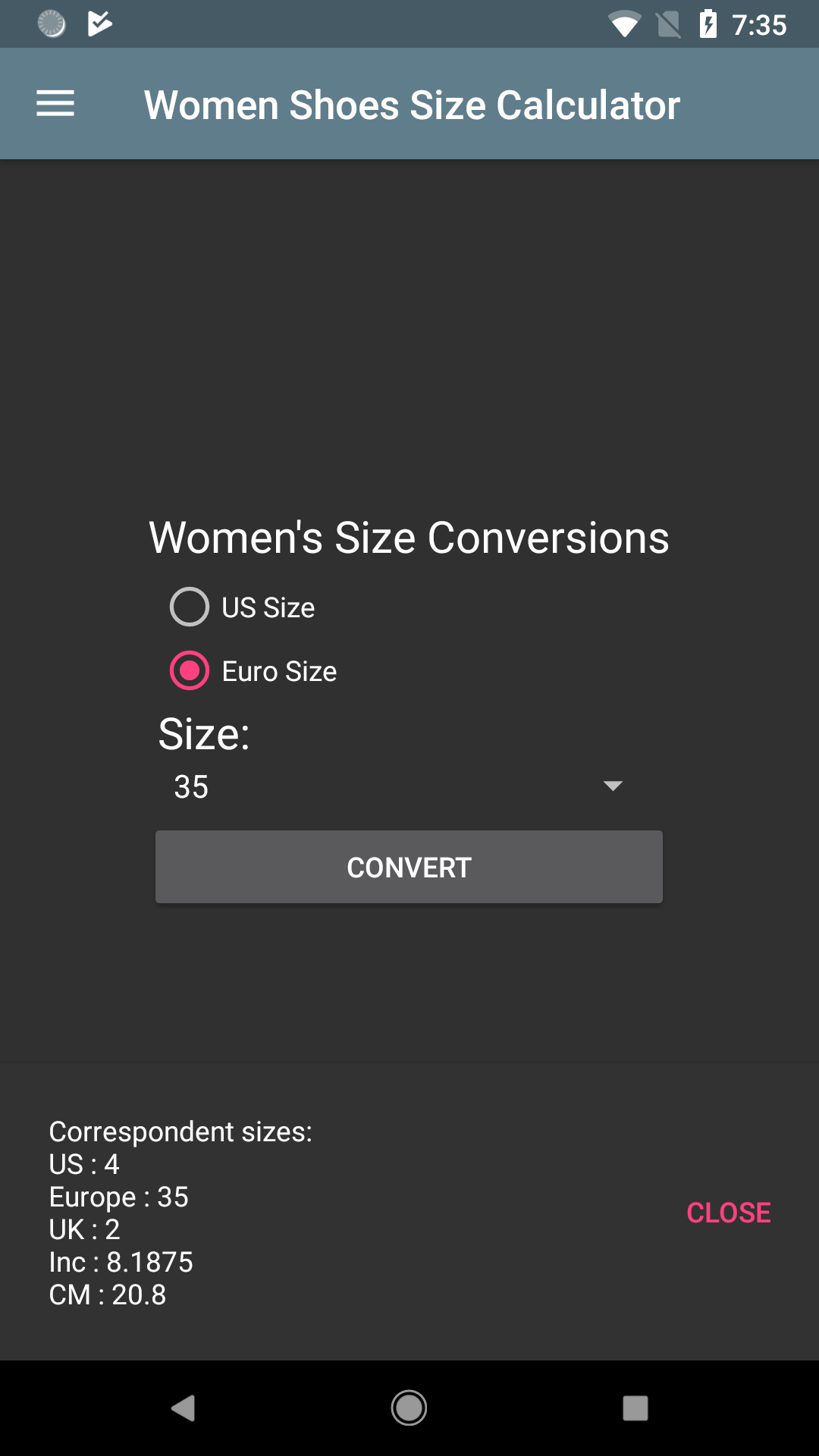This screenshot has width=819, height=1456.
Task: Tap the battery charging icon
Action: tap(708, 23)
